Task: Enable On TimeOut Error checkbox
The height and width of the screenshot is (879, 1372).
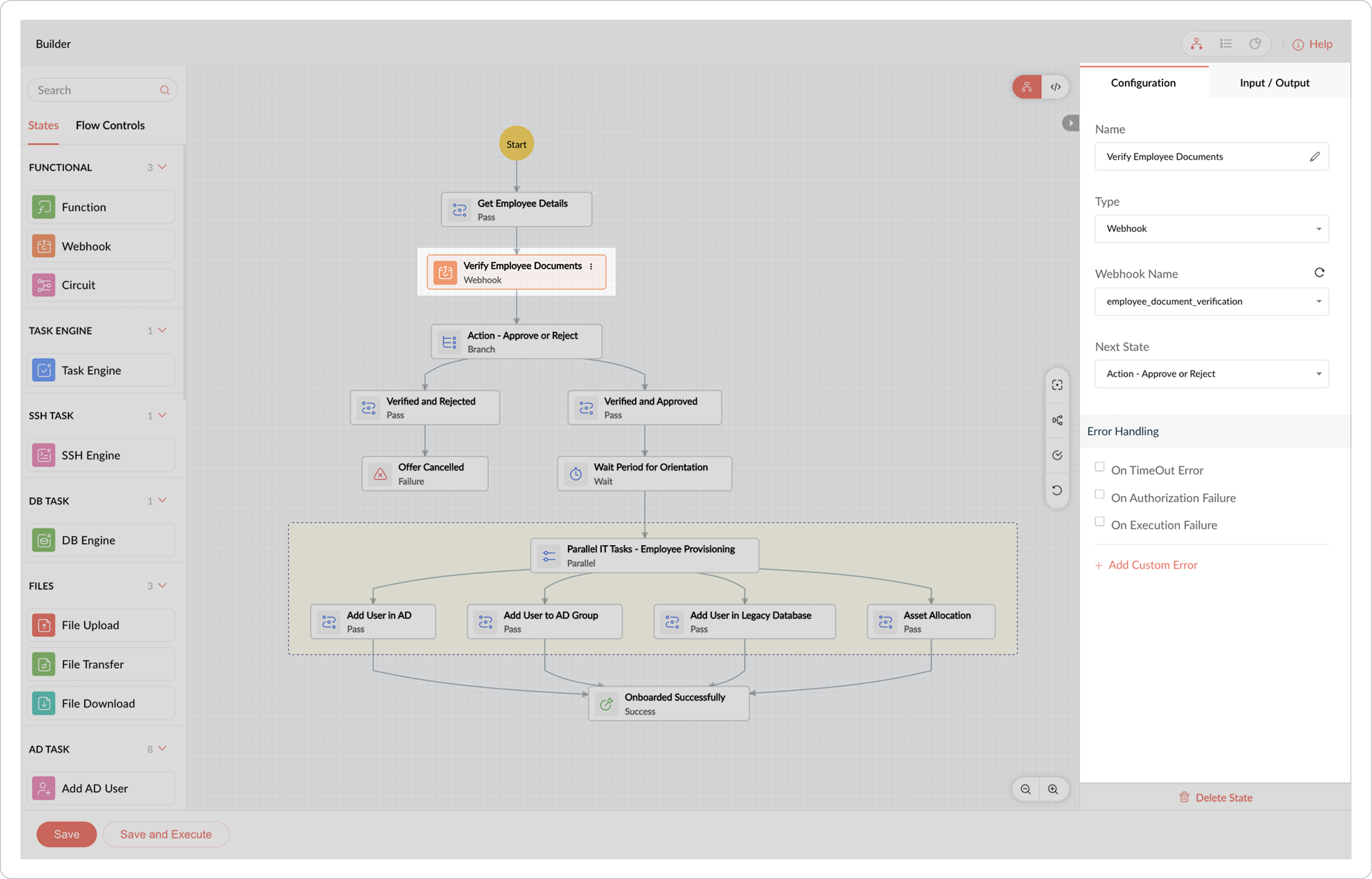Action: click(x=1099, y=467)
